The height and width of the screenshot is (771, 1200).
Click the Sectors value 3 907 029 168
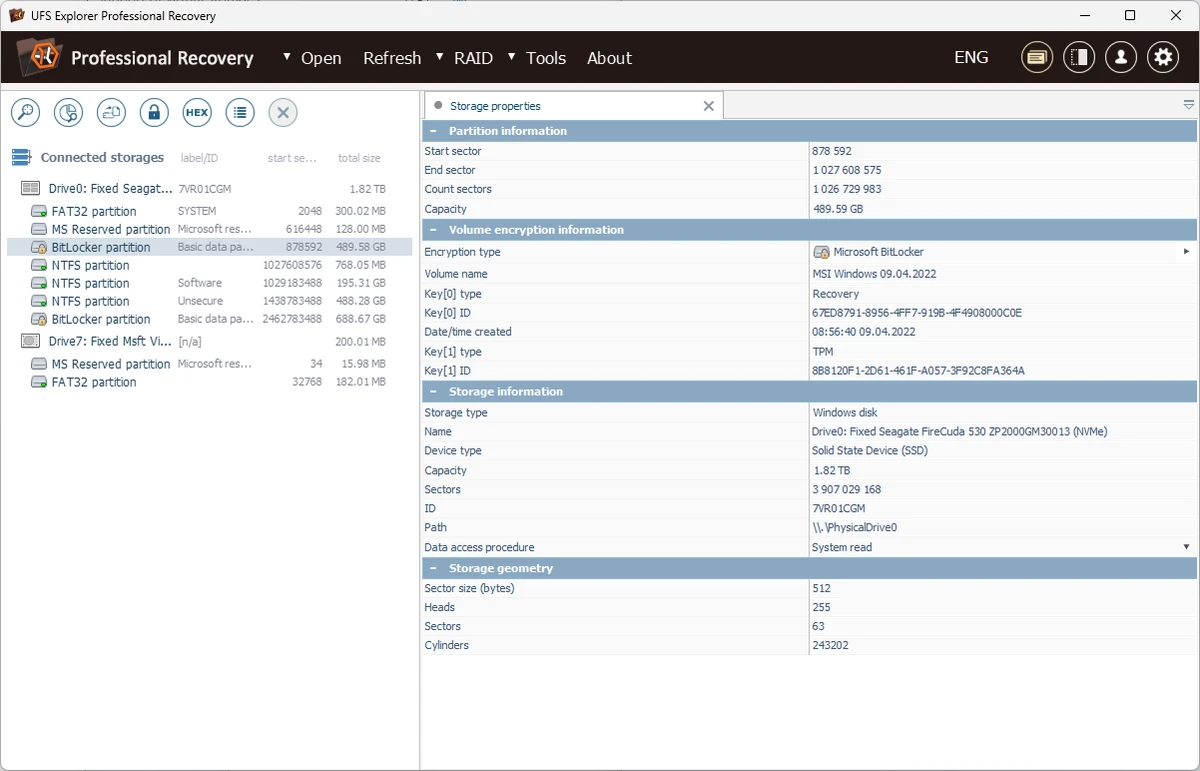[846, 490]
